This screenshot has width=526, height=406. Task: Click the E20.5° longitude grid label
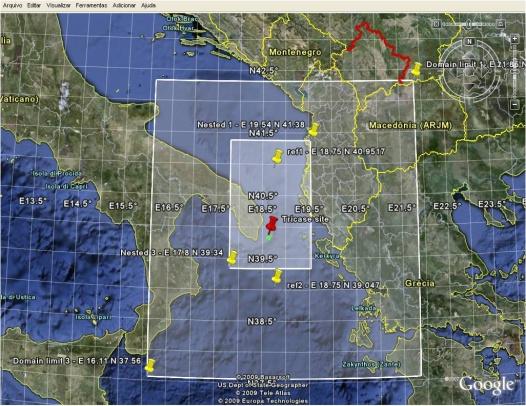coord(355,209)
